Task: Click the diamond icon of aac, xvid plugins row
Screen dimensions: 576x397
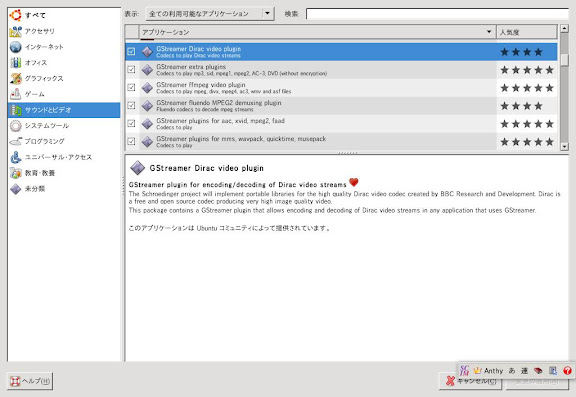Action: (x=147, y=124)
